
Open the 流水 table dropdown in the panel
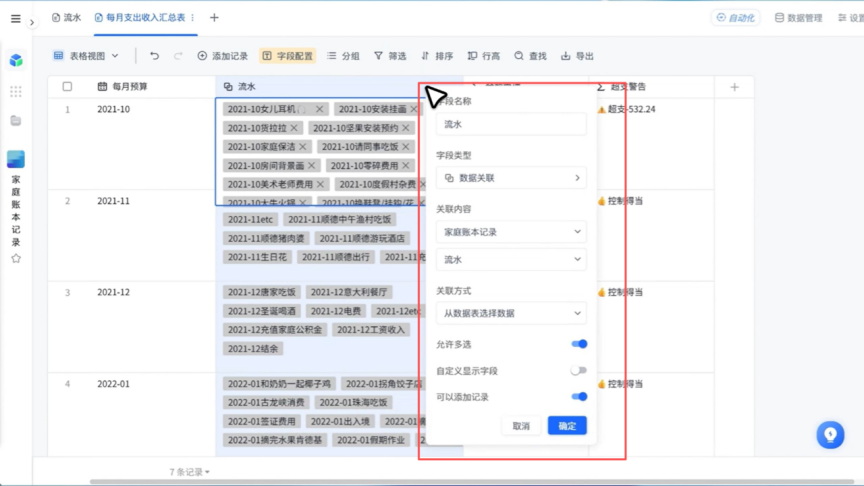[511, 260]
